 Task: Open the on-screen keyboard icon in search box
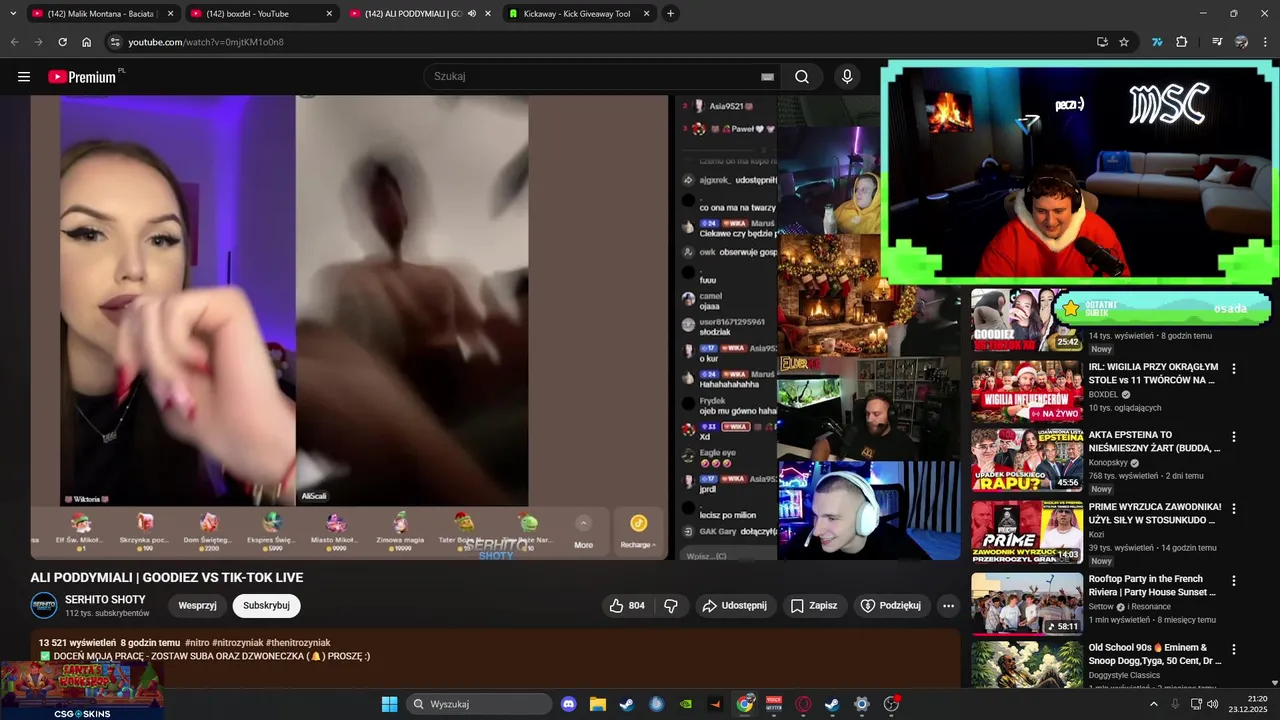point(767,77)
